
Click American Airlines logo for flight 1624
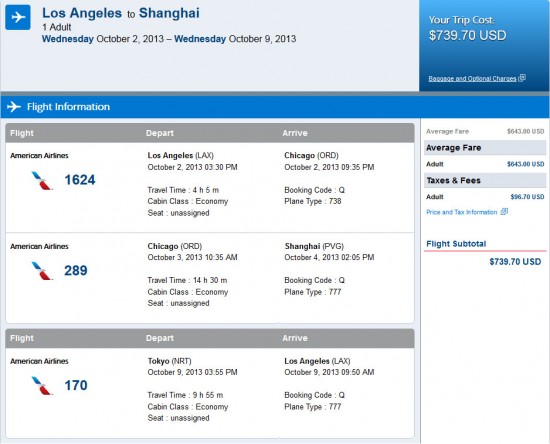click(x=42, y=181)
